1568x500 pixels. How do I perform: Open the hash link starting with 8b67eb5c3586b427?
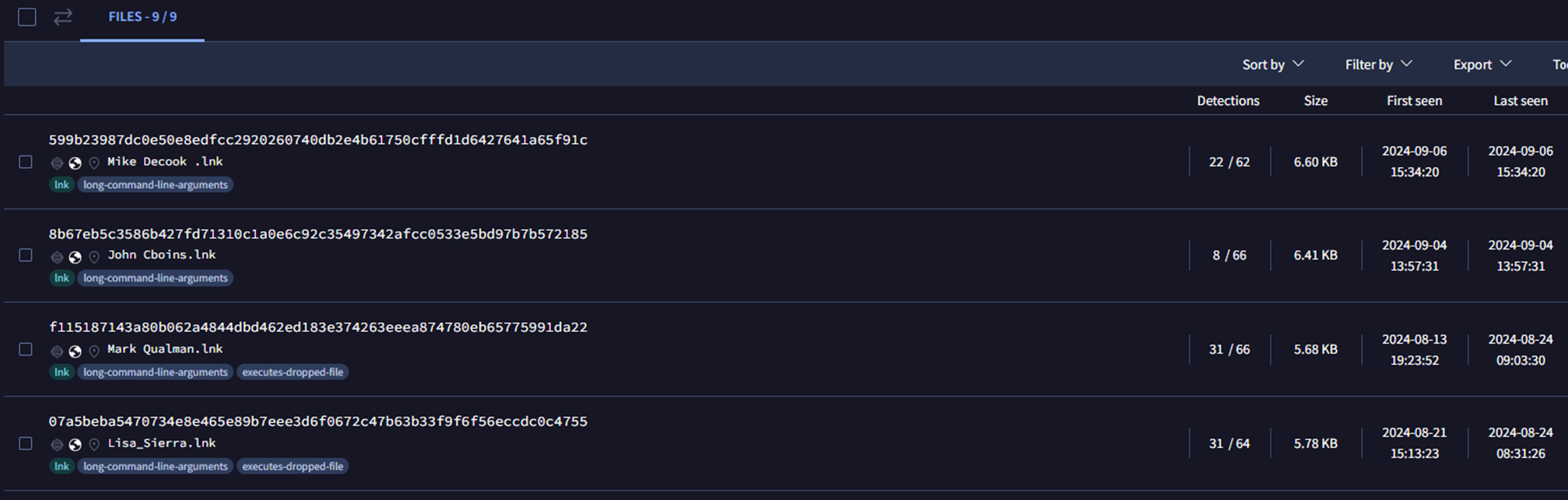tap(317, 234)
